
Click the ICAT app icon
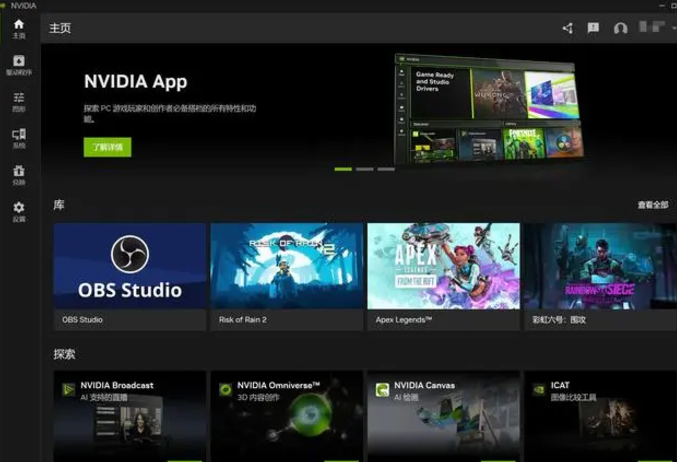(x=539, y=390)
